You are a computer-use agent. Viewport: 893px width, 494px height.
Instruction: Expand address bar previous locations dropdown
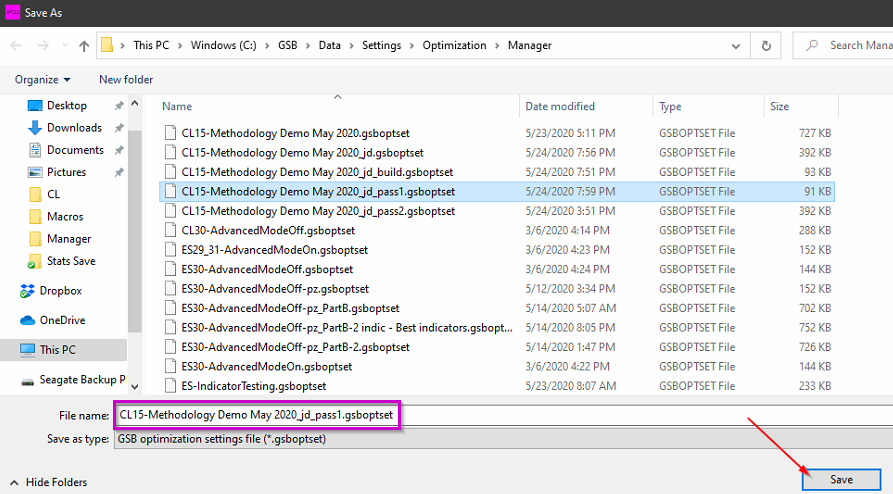737,45
